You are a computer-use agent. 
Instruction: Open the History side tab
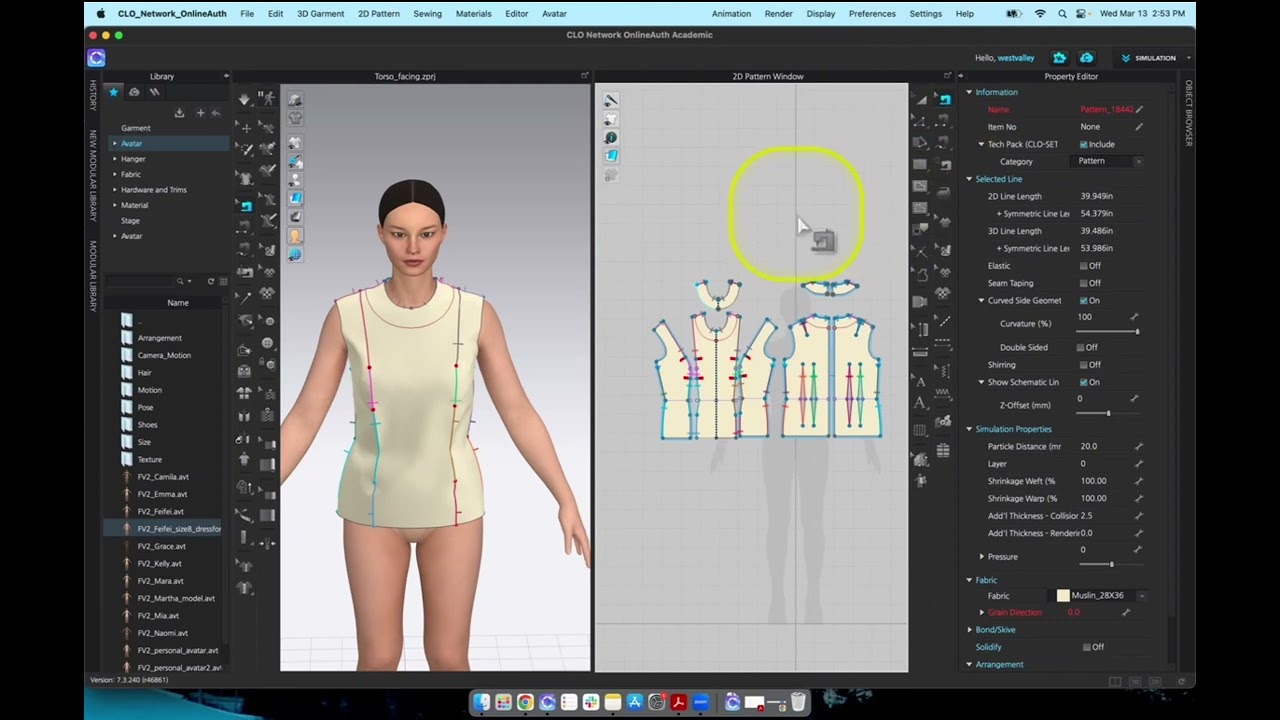point(93,96)
